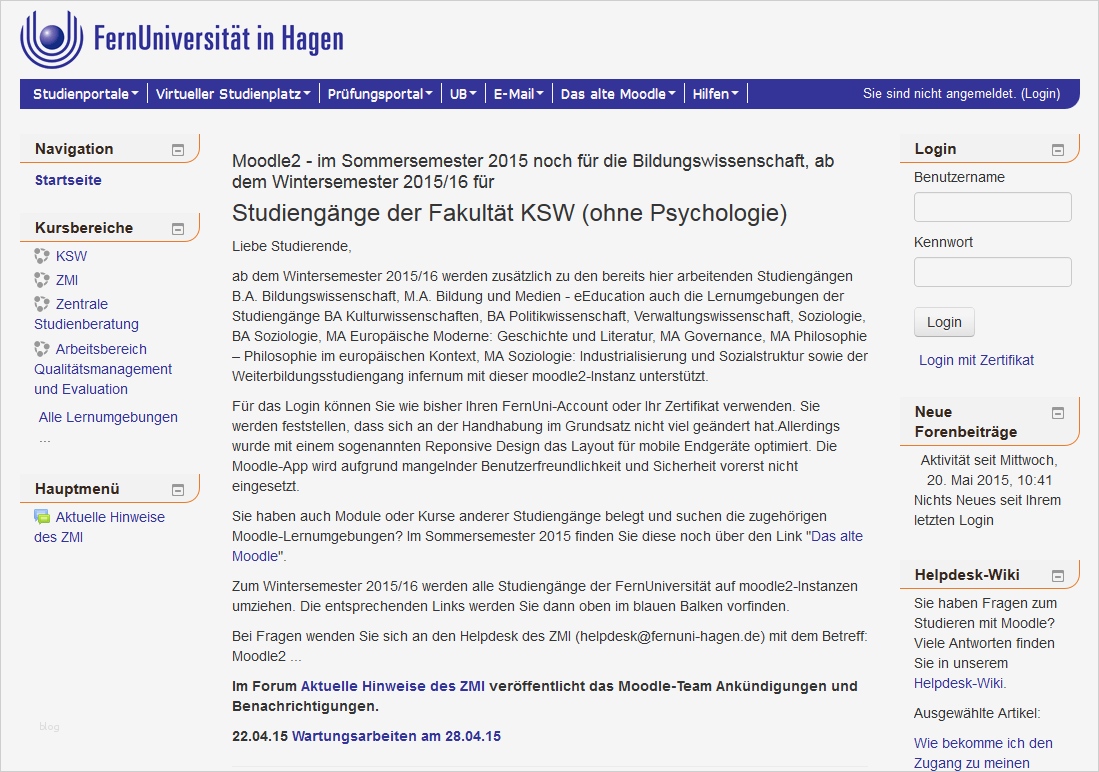Open the Studienportale dropdown menu

point(86,94)
